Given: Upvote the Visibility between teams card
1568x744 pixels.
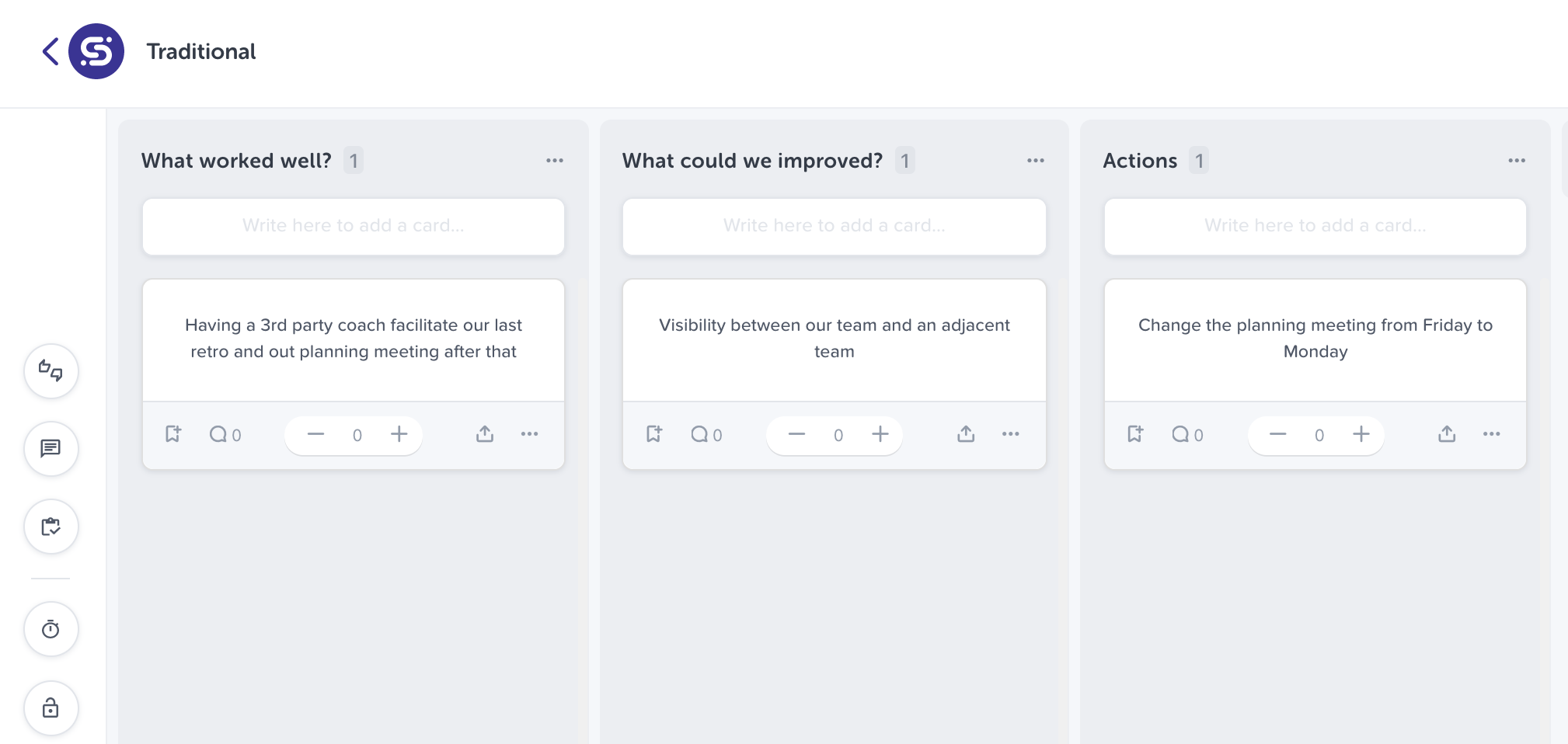Looking at the screenshot, I should pyautogui.click(x=880, y=434).
